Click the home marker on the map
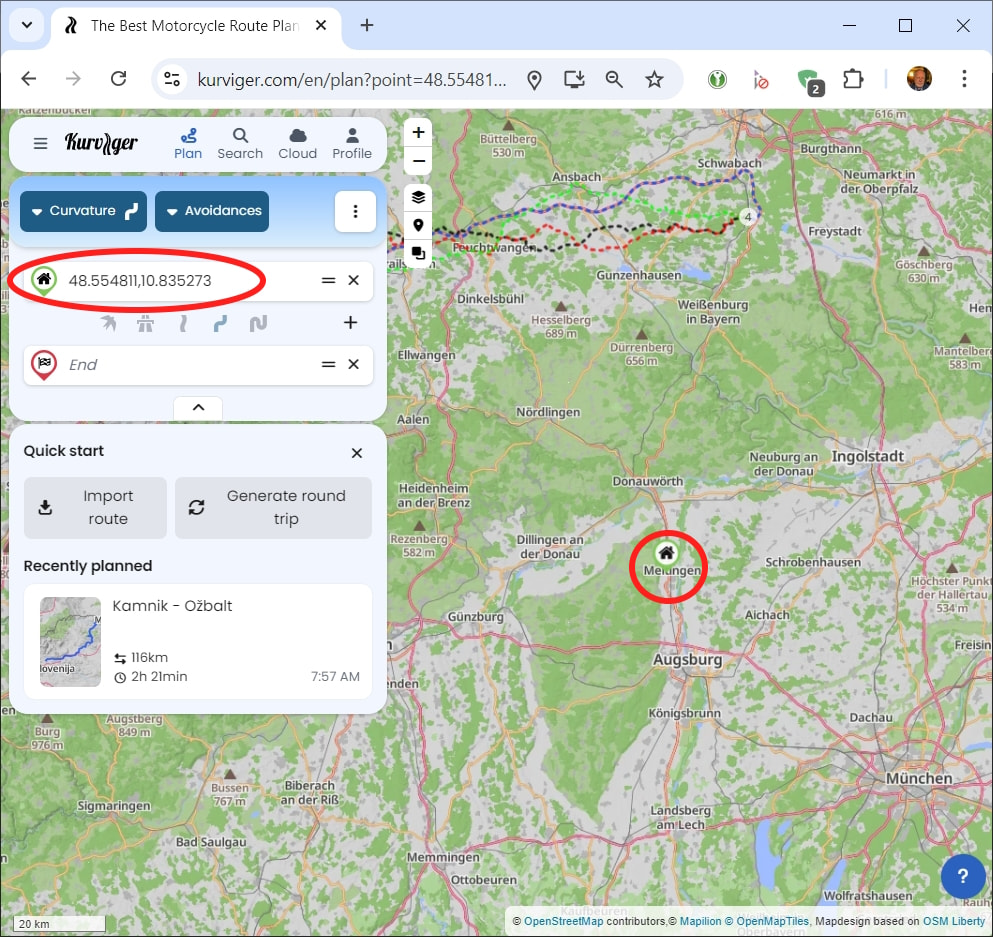993x937 pixels. (x=666, y=552)
